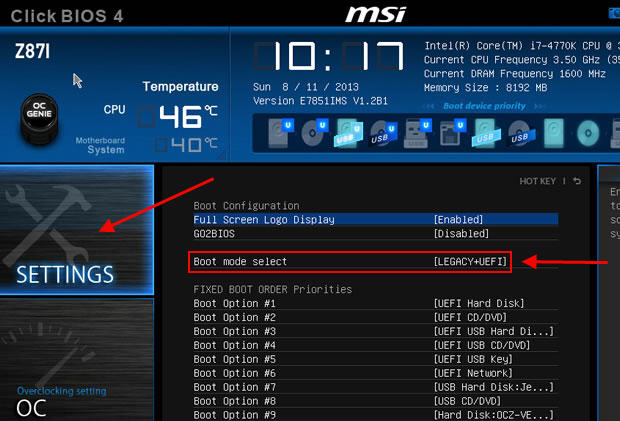This screenshot has height=421, width=620.
Task: Change Boot Option #2 UEFI CD/DVD
Action: click(x=376, y=317)
